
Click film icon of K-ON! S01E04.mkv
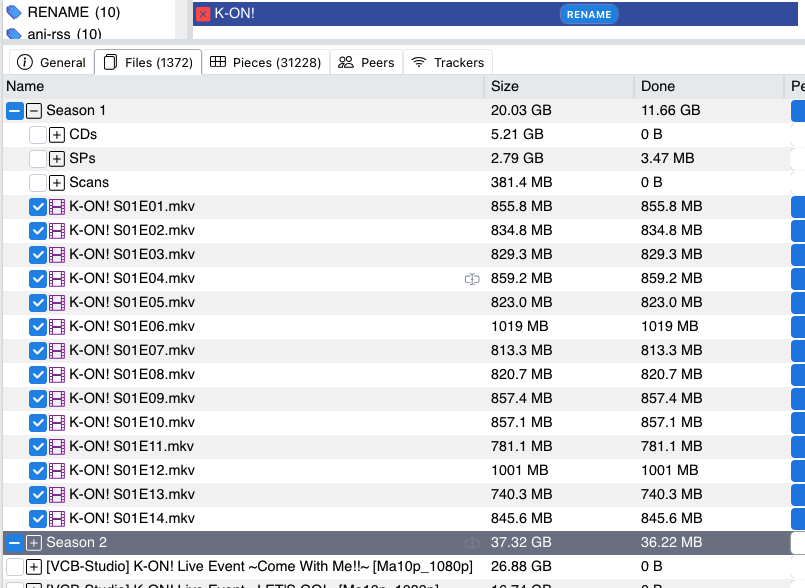57,278
